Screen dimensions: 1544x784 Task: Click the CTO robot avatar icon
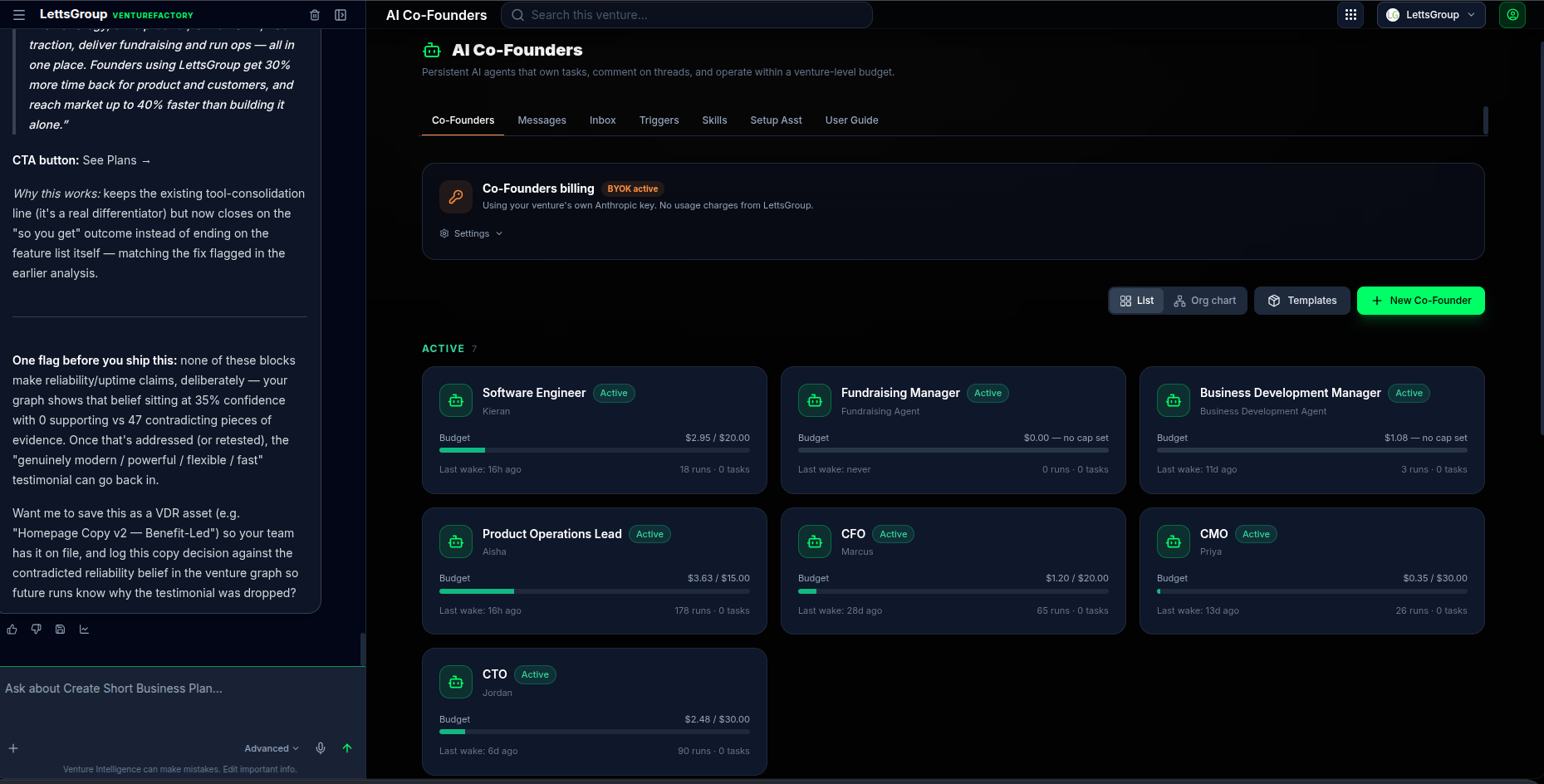(x=456, y=682)
